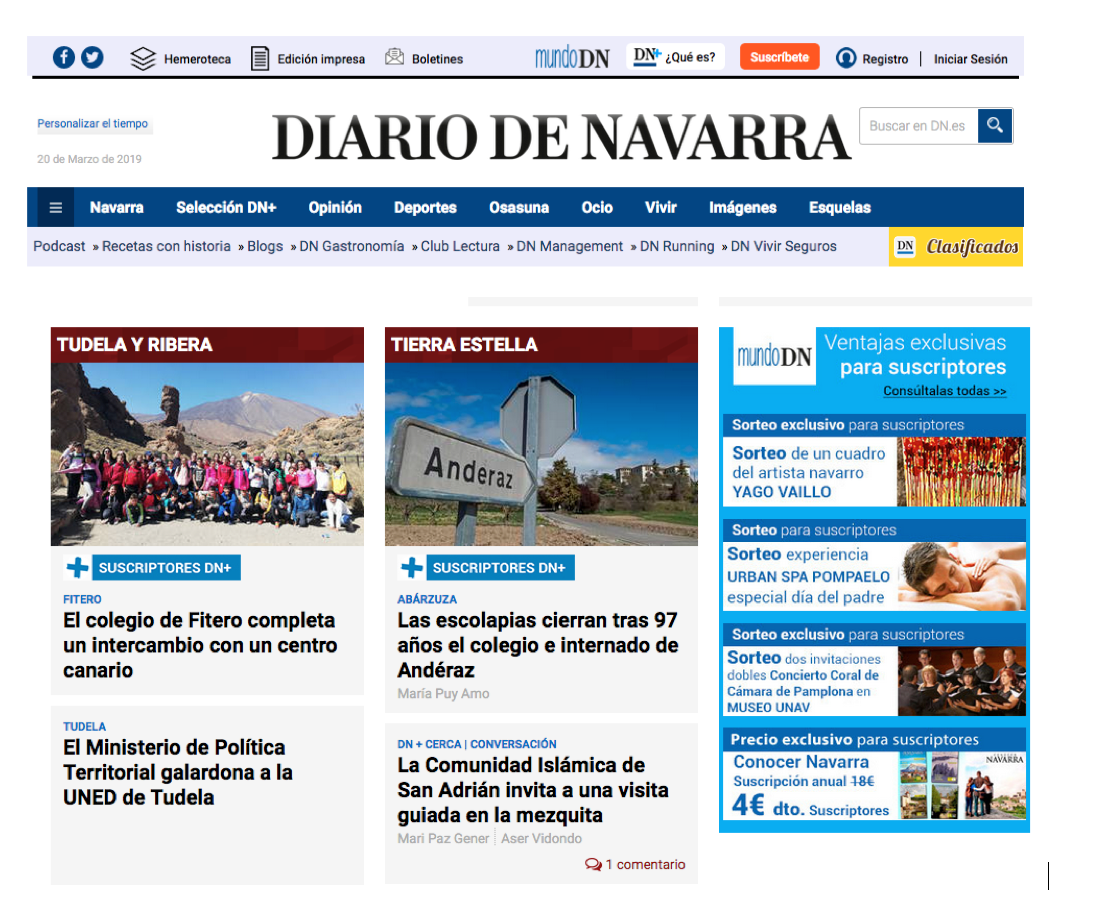Click the mundoDN logo in top bar
The height and width of the screenshot is (922, 1095).
[572, 57]
